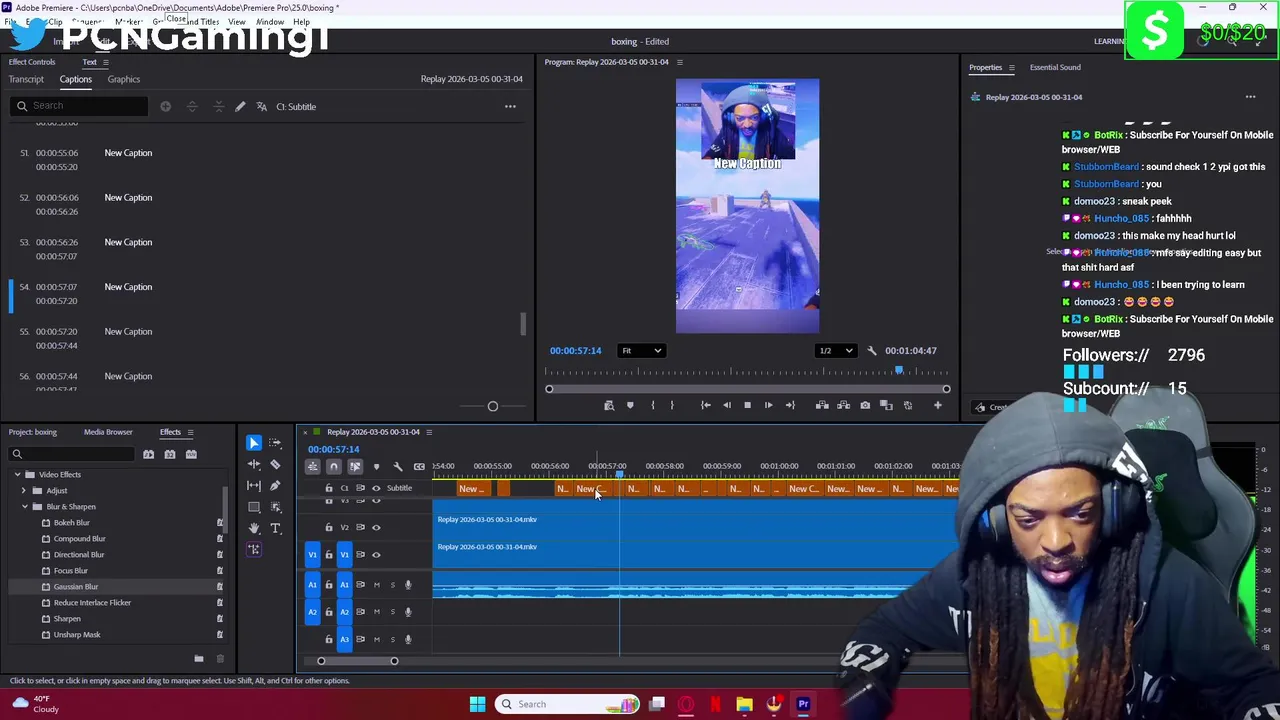This screenshot has width=1280, height=720.
Task: Step back one frame
Action: coord(726,405)
